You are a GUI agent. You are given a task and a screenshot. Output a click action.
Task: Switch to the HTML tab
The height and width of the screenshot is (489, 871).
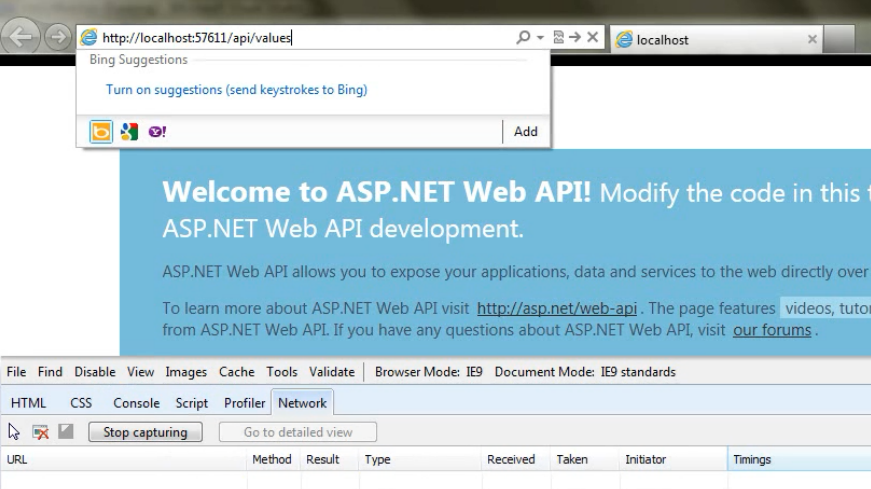[28, 403]
